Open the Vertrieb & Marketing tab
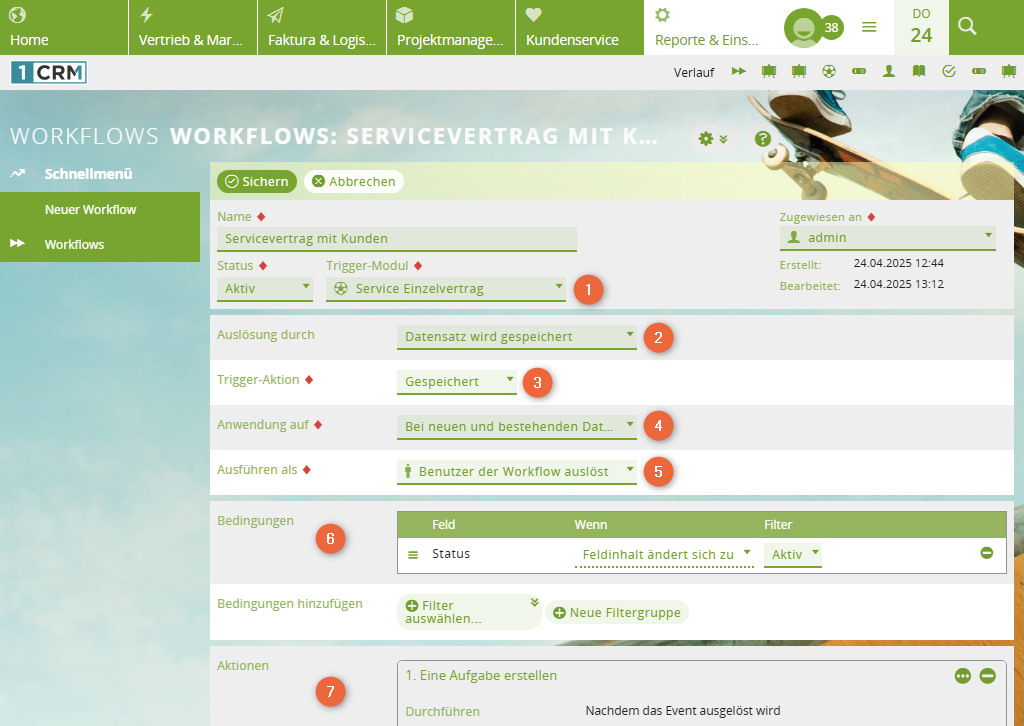 pyautogui.click(x=193, y=27)
